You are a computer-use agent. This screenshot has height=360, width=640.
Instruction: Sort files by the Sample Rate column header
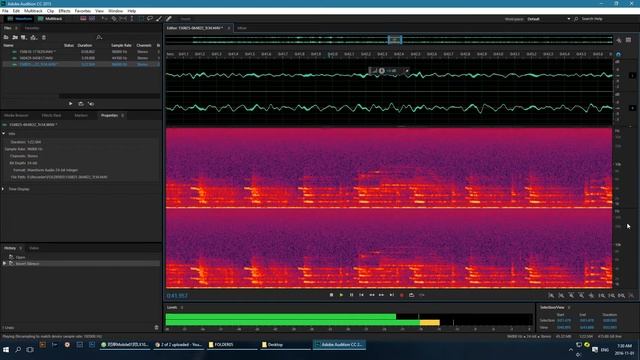tap(121, 45)
